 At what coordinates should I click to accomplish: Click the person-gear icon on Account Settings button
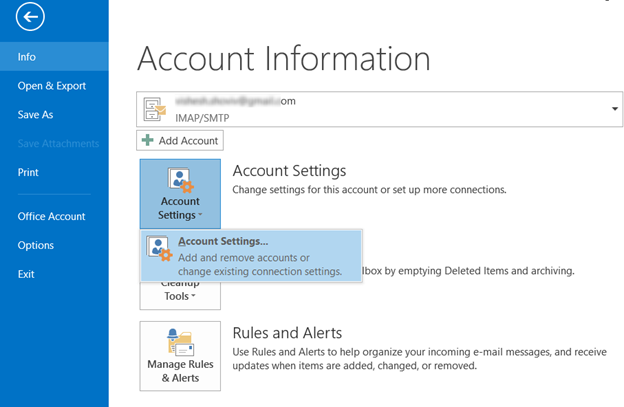pos(180,180)
